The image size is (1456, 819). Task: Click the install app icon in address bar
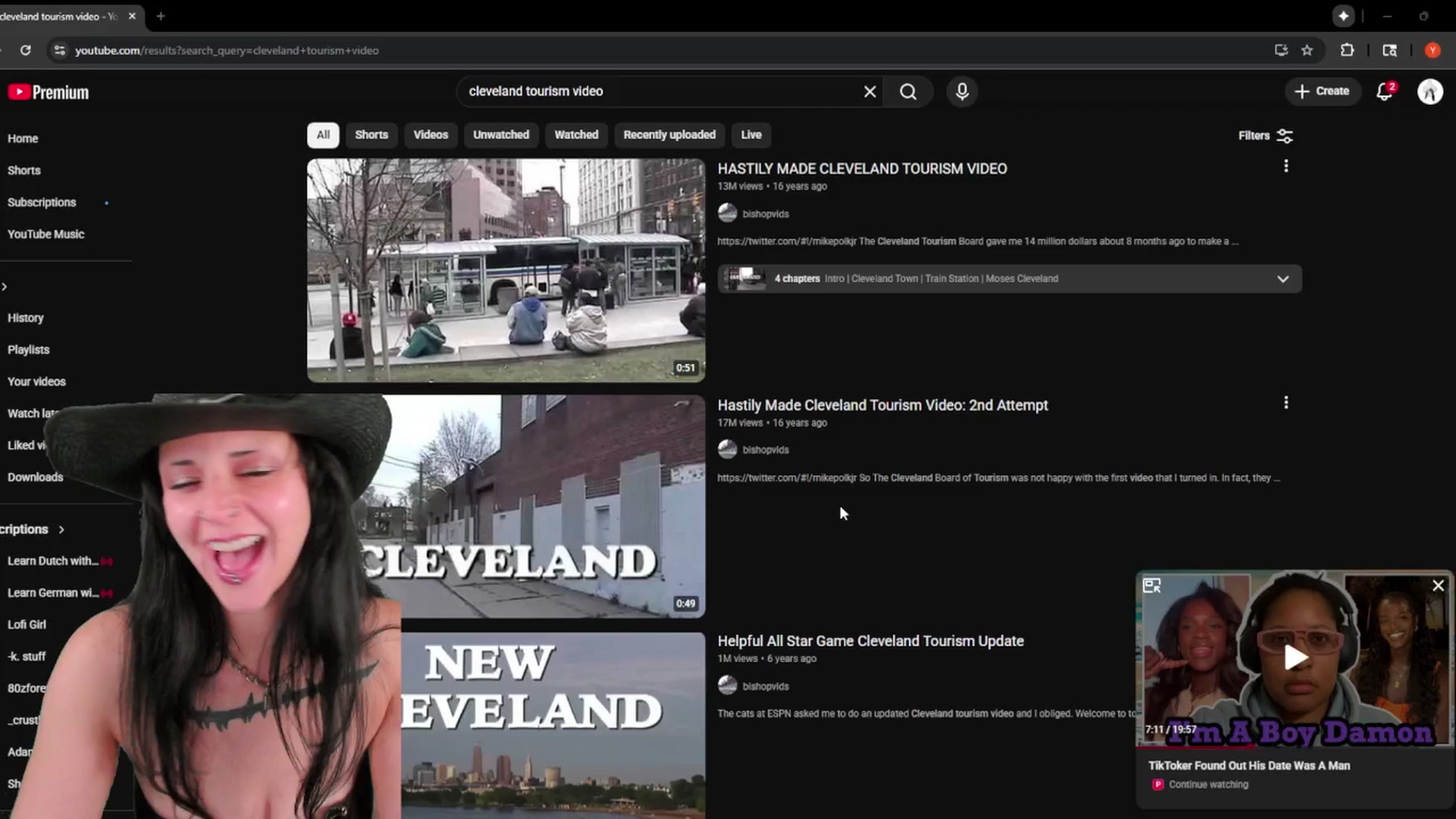[x=1281, y=50]
